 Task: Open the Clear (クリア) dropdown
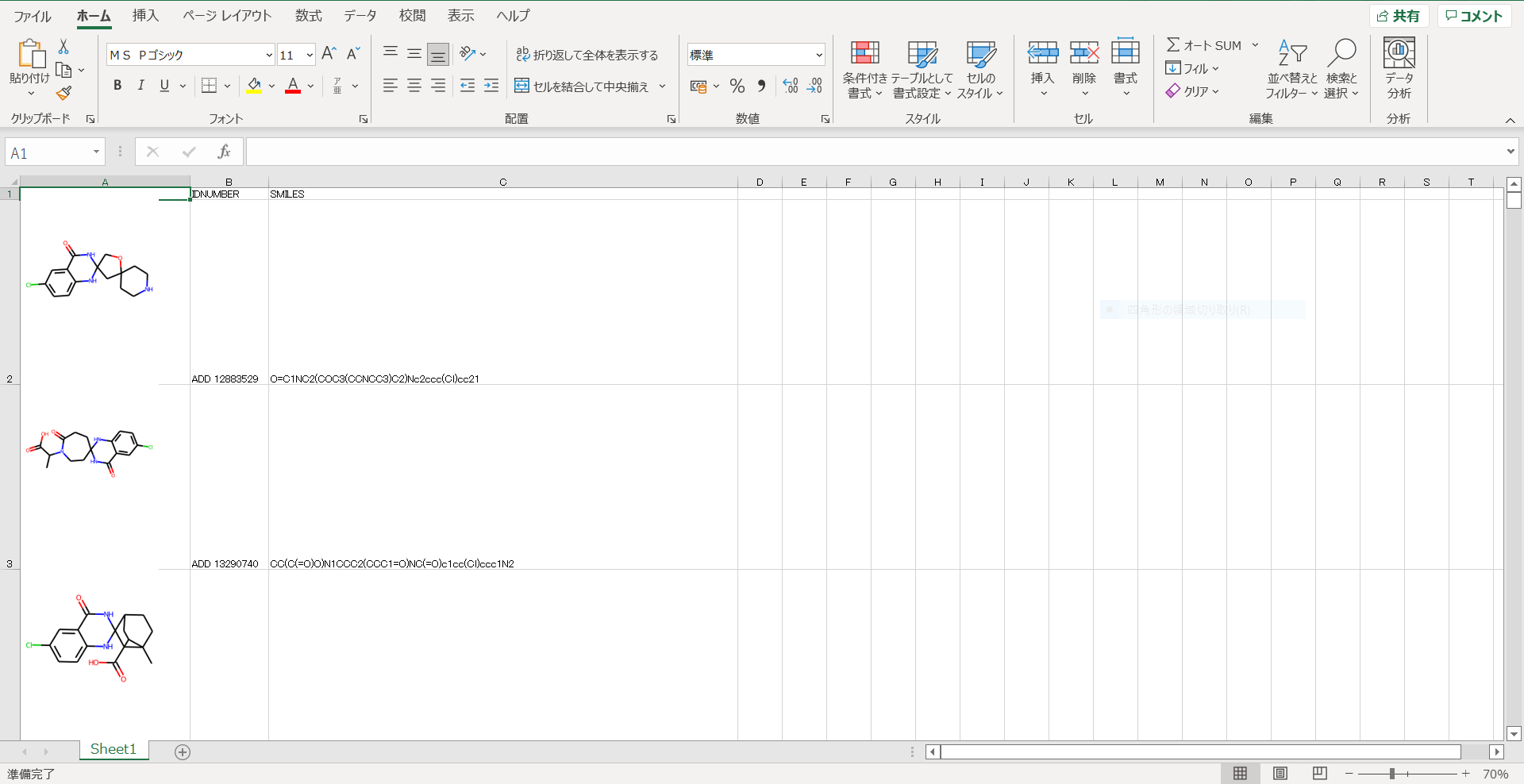pos(1192,91)
